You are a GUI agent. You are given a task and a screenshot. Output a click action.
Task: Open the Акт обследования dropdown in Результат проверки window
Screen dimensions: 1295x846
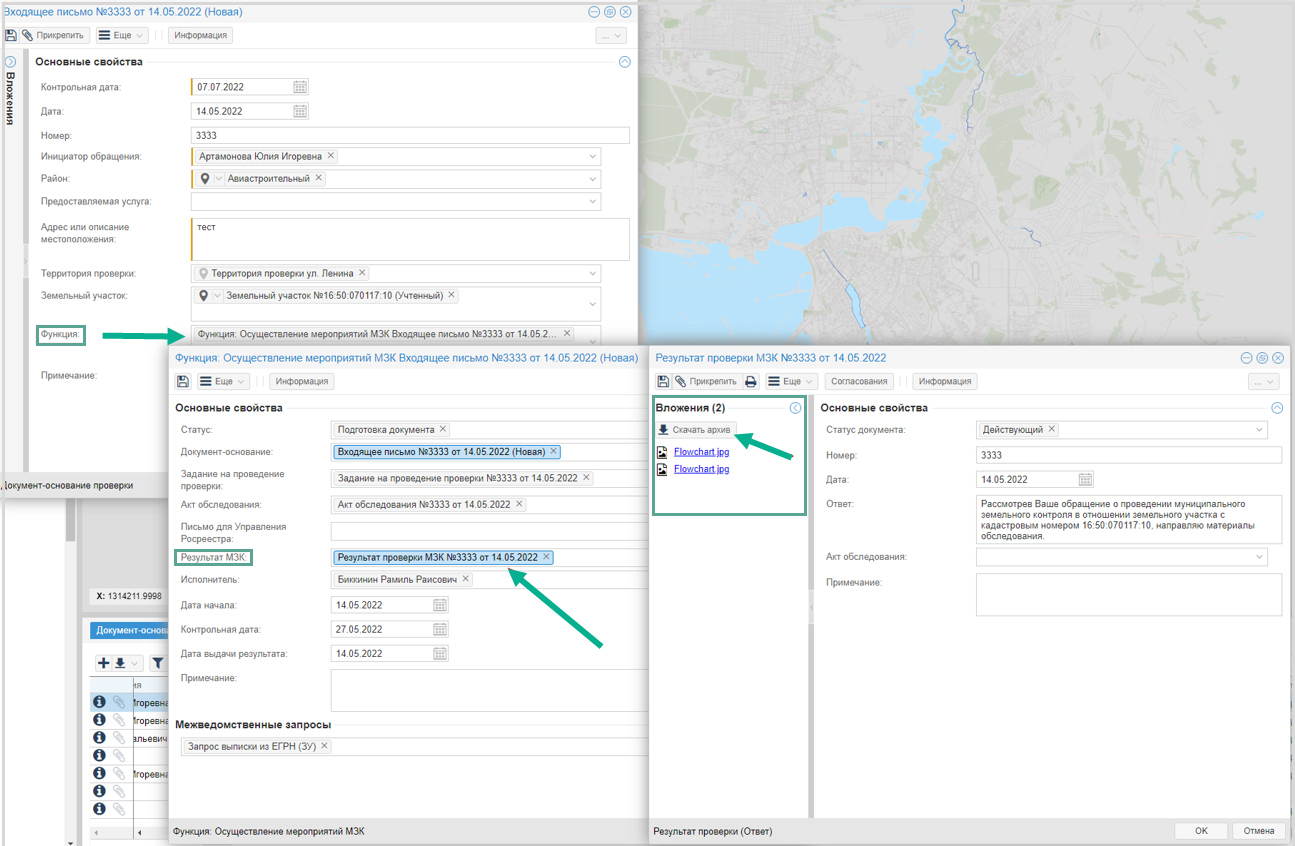1259,557
